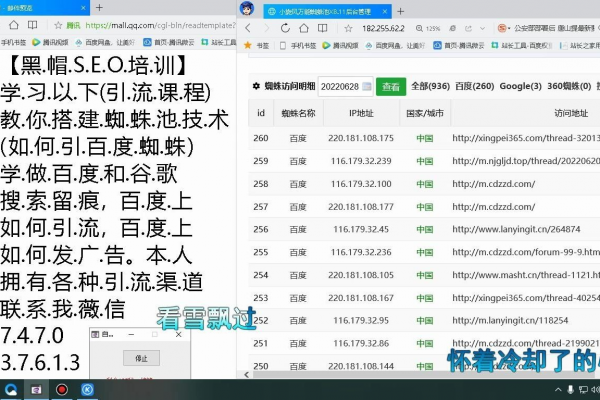Screen dimensions: 600x400
Task: Open the blue Q browser taskbar icon
Action: click(11, 390)
